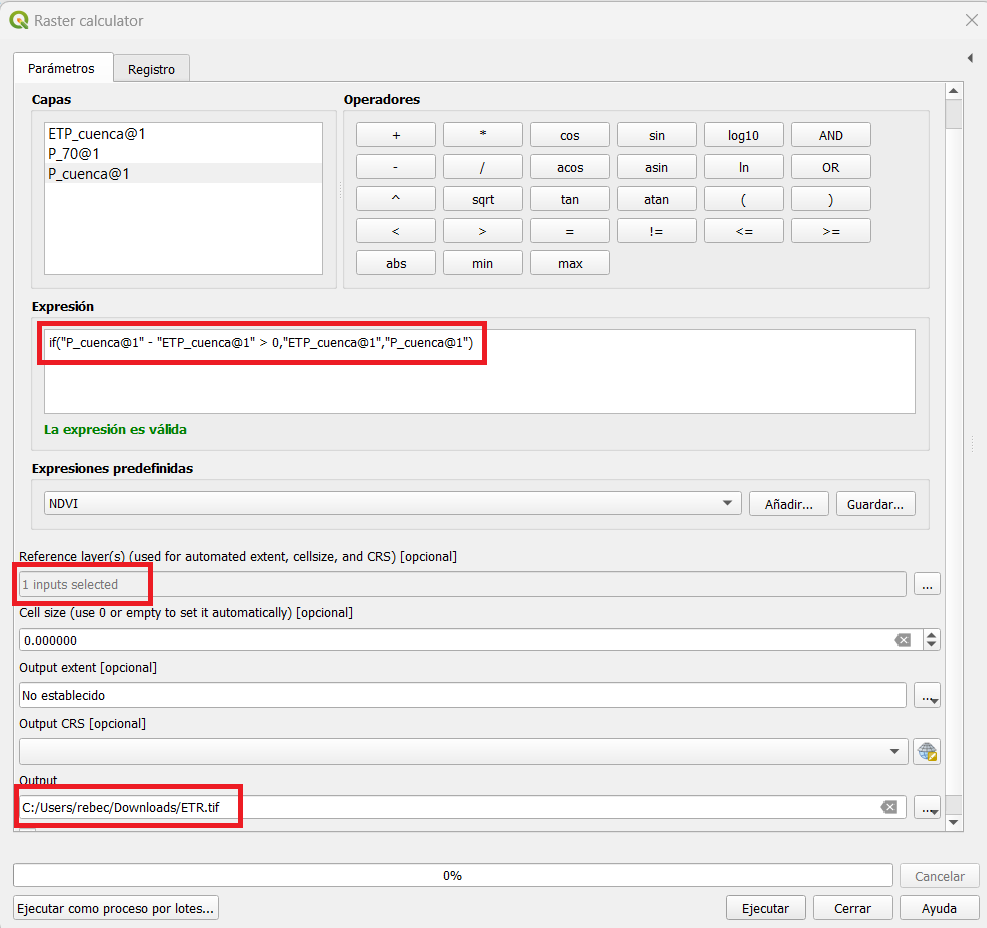Viewport: 987px width, 928px height.
Task: Click the AND operator button
Action: click(x=830, y=135)
